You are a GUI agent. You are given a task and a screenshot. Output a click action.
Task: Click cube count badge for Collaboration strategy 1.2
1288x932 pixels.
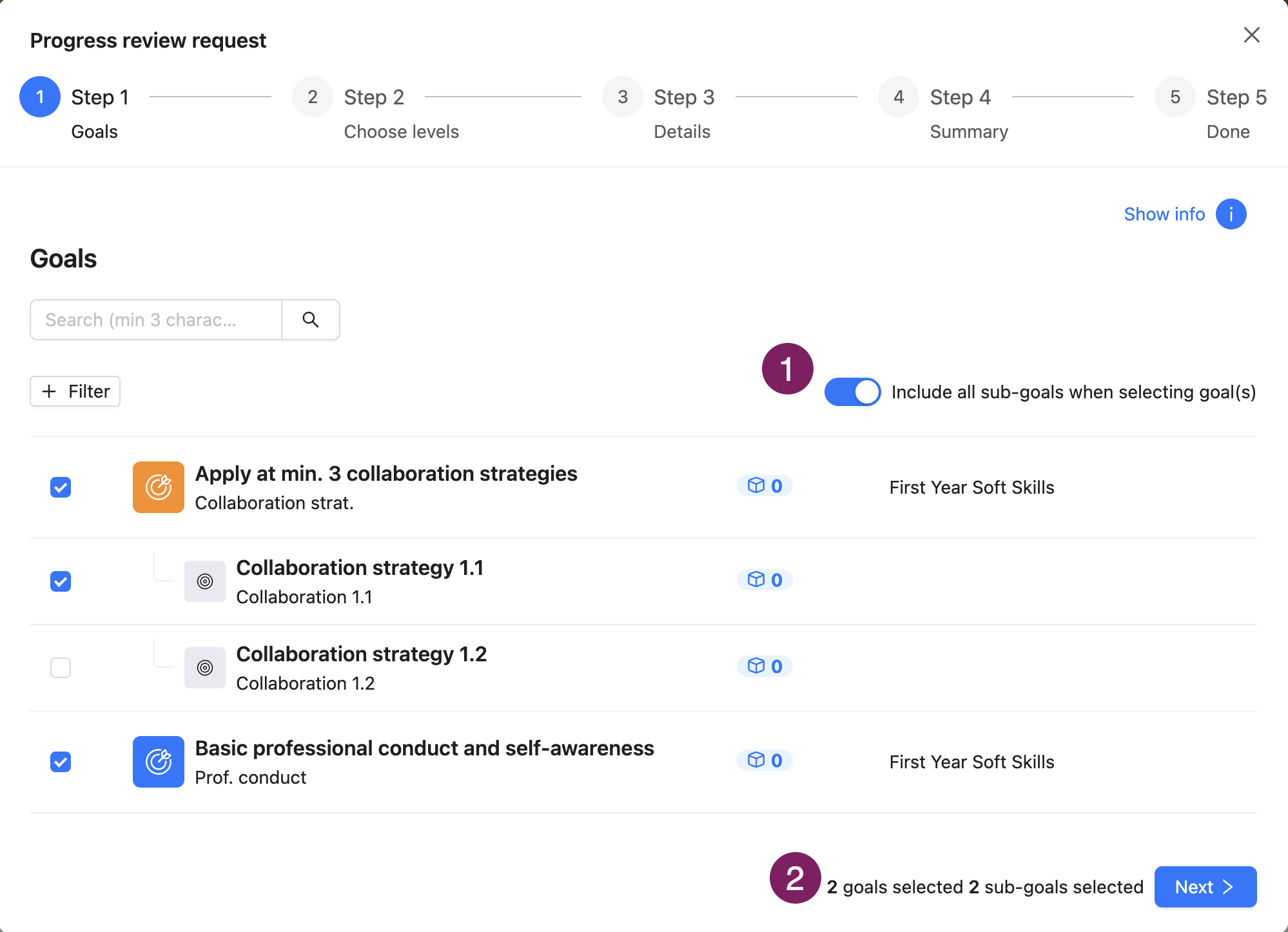(765, 666)
